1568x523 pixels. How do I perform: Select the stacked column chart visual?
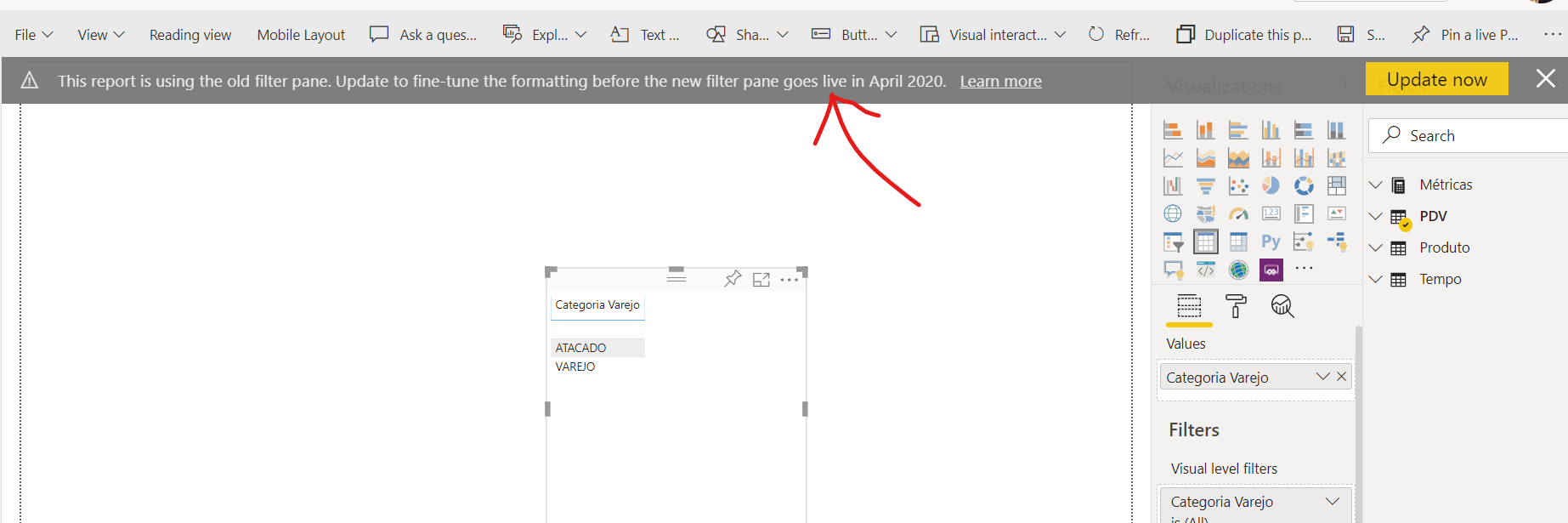[1205, 130]
